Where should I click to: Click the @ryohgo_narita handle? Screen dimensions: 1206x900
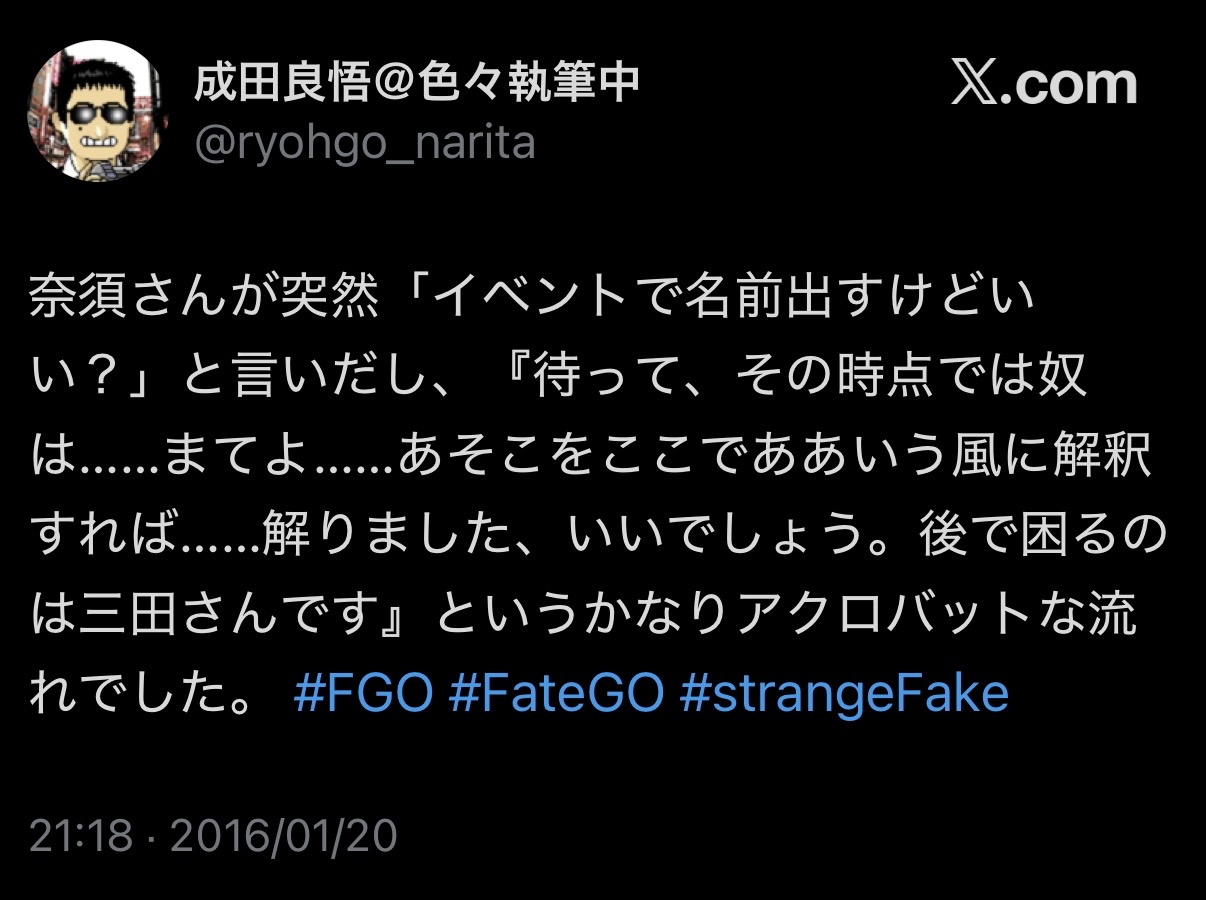[365, 144]
